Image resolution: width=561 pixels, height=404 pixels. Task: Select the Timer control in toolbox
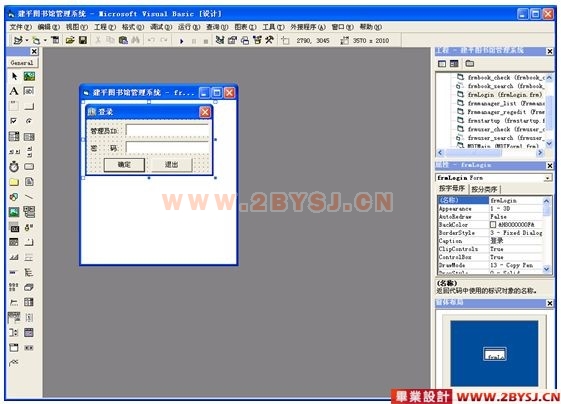coord(14,166)
